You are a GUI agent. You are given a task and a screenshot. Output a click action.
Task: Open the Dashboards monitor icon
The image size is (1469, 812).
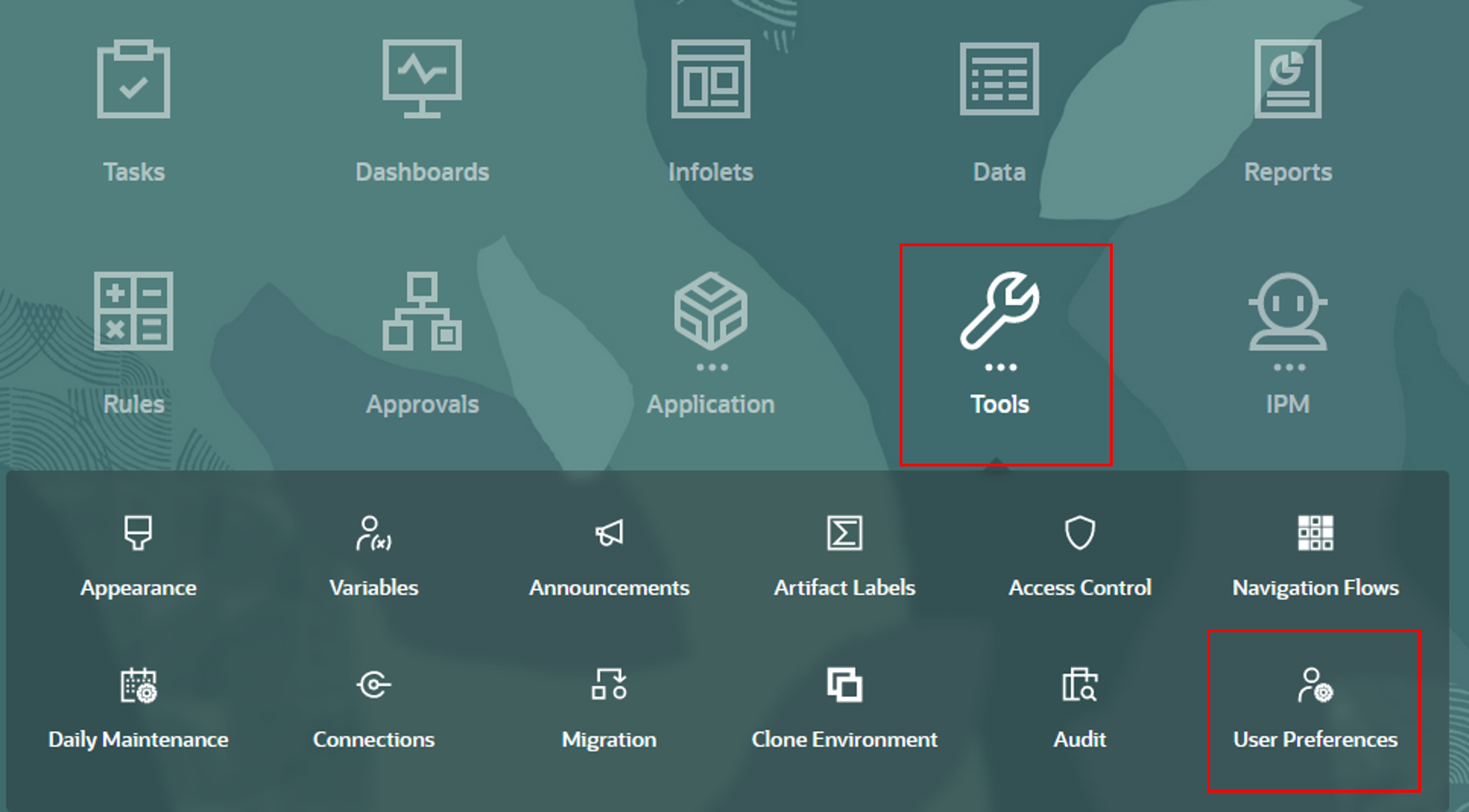422,80
